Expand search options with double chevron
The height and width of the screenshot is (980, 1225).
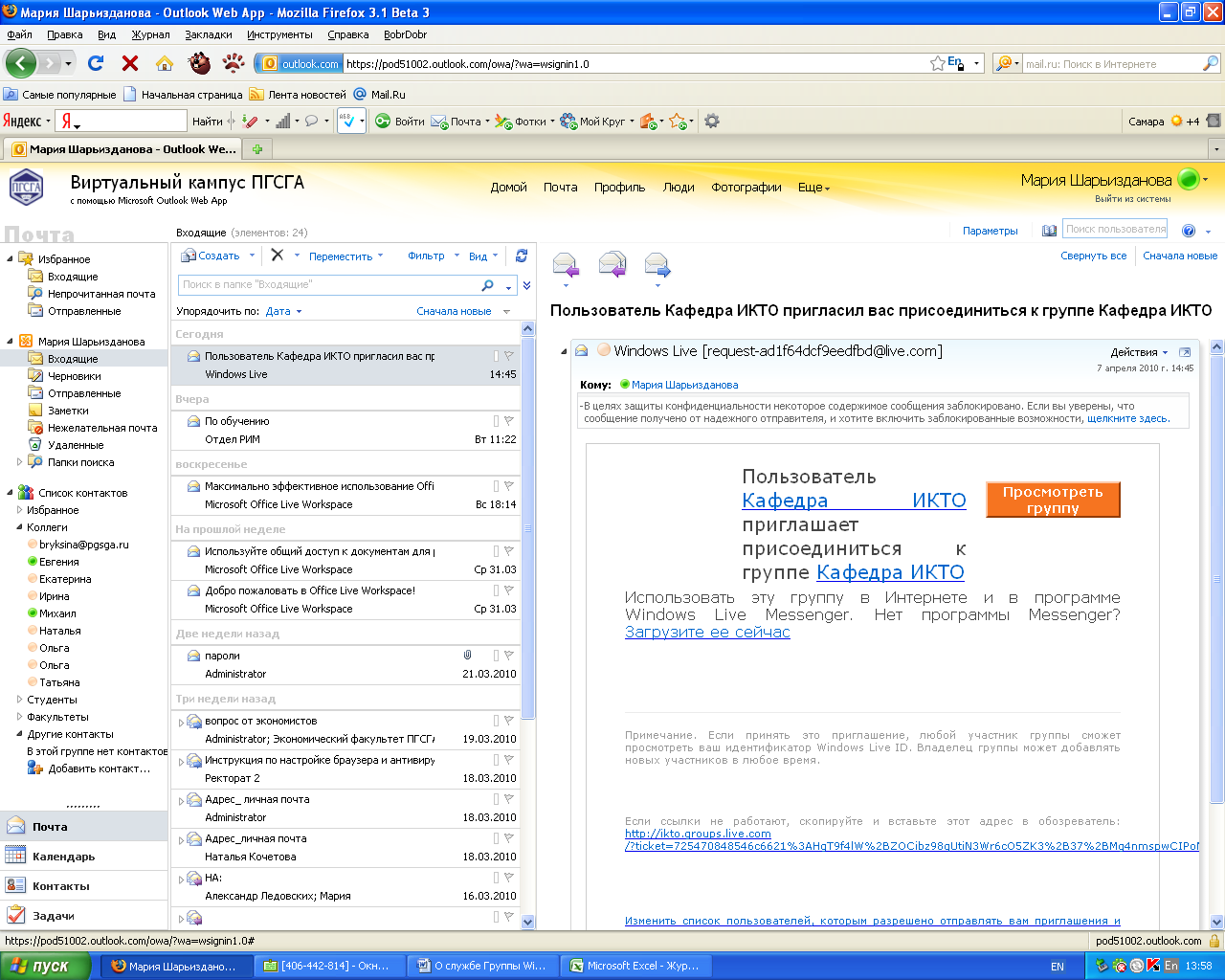(x=526, y=285)
